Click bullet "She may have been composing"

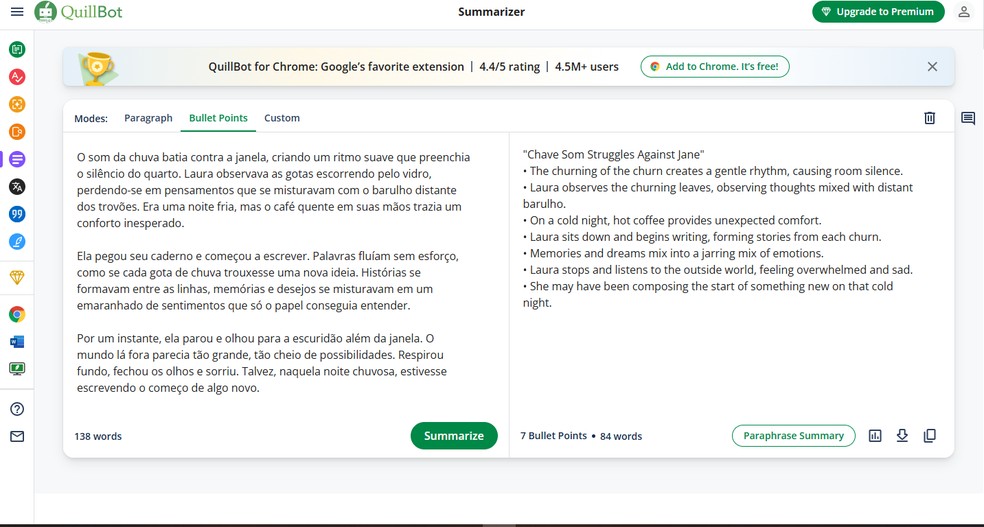coord(708,294)
